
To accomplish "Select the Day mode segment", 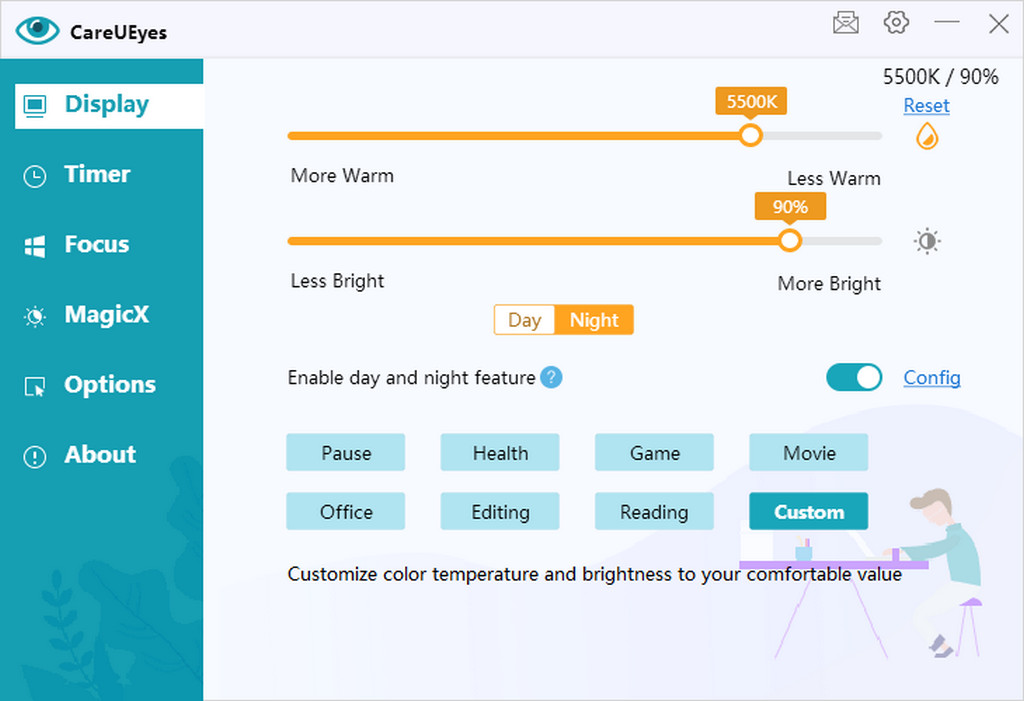I will [524, 320].
